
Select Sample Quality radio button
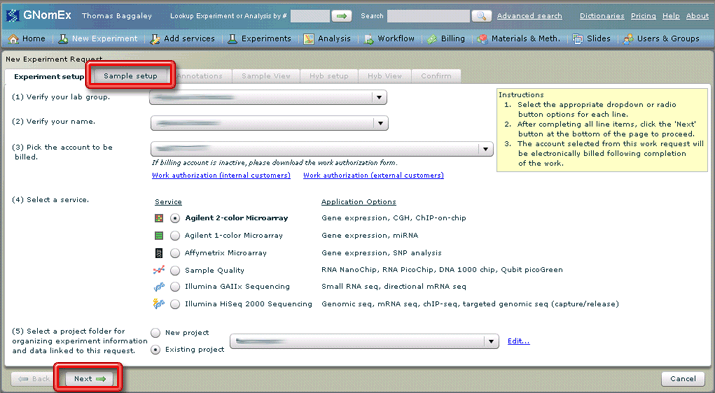[x=175, y=270]
